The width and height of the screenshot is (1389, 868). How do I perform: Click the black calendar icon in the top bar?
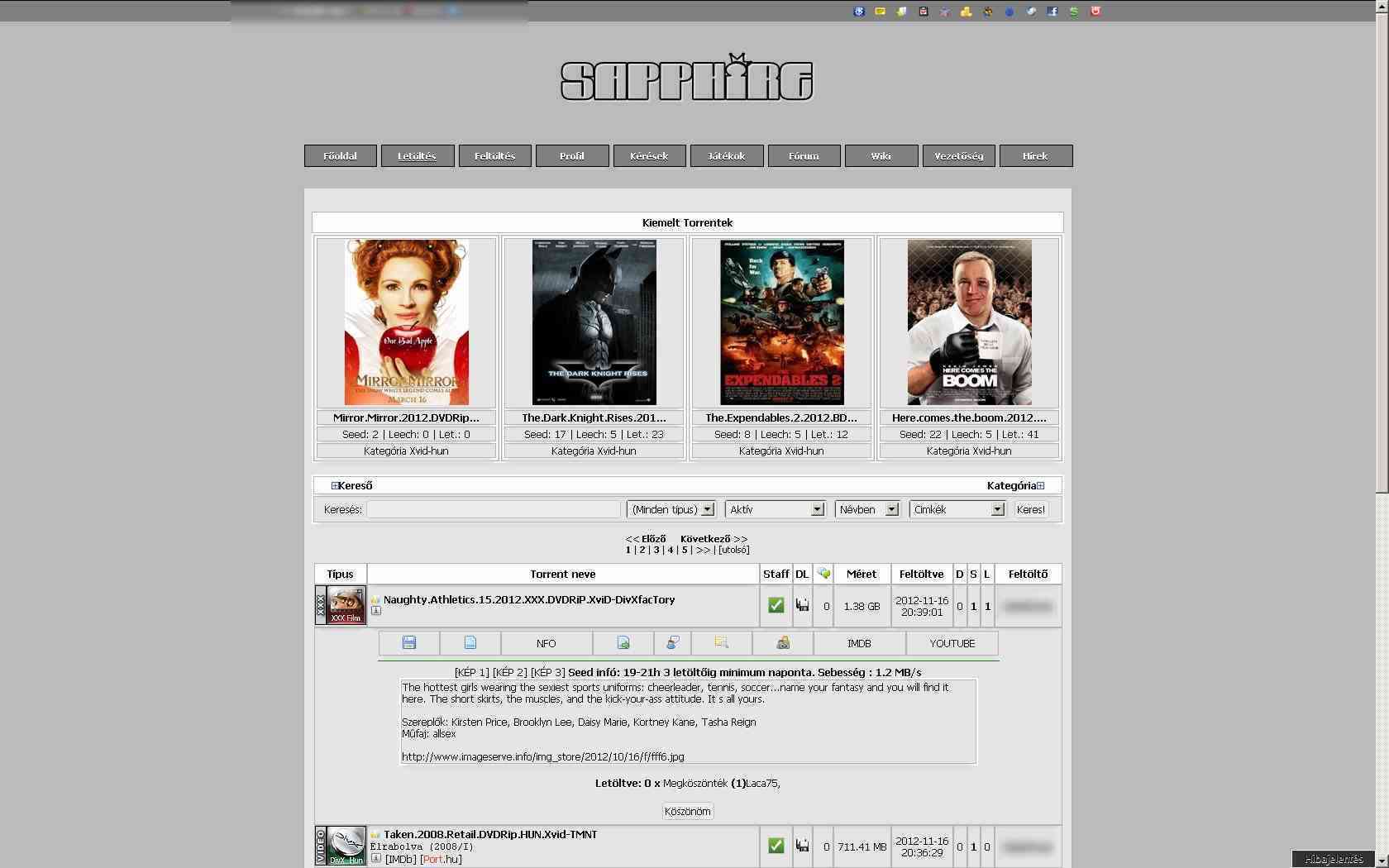point(924,12)
